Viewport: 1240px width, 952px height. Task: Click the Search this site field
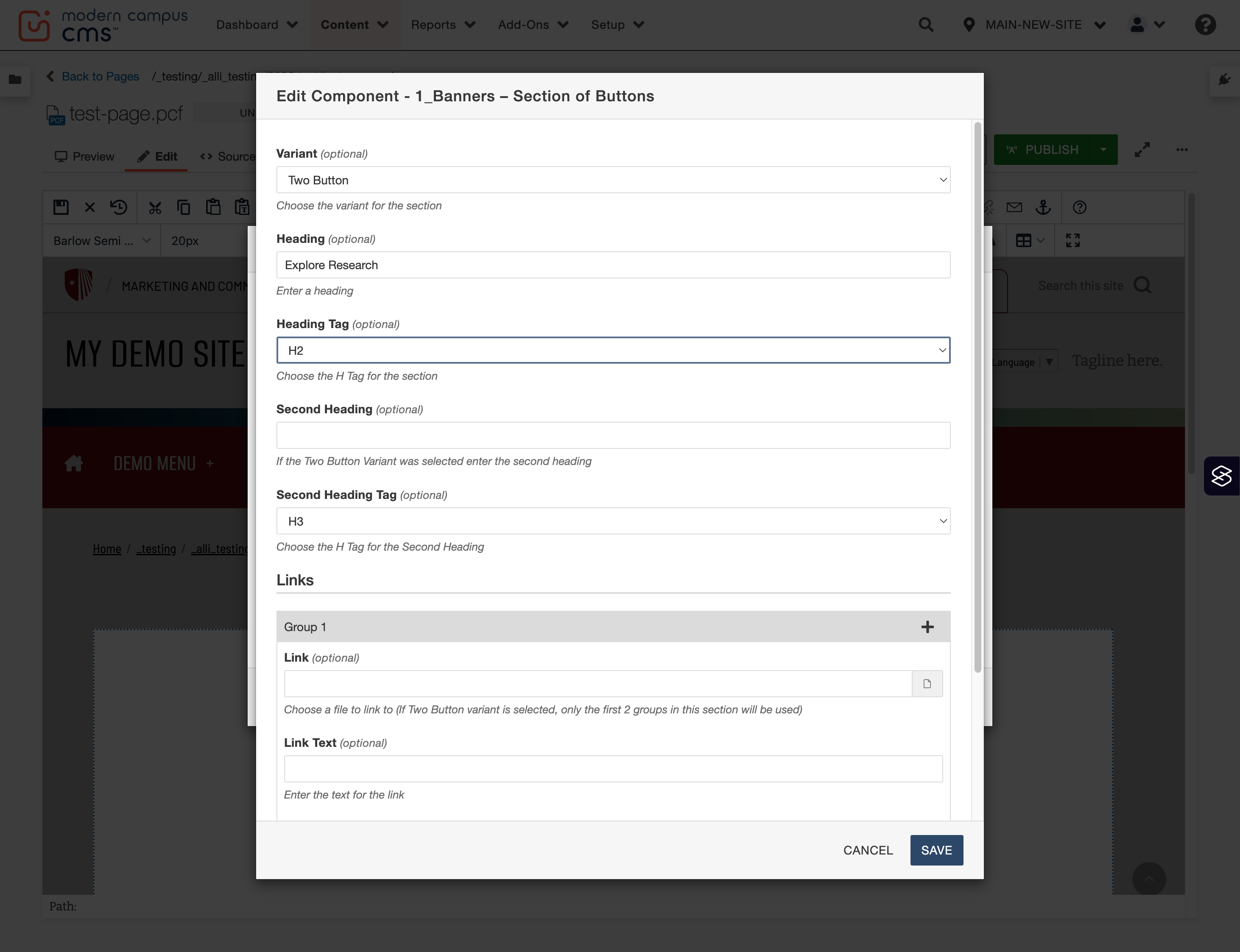coord(1080,286)
